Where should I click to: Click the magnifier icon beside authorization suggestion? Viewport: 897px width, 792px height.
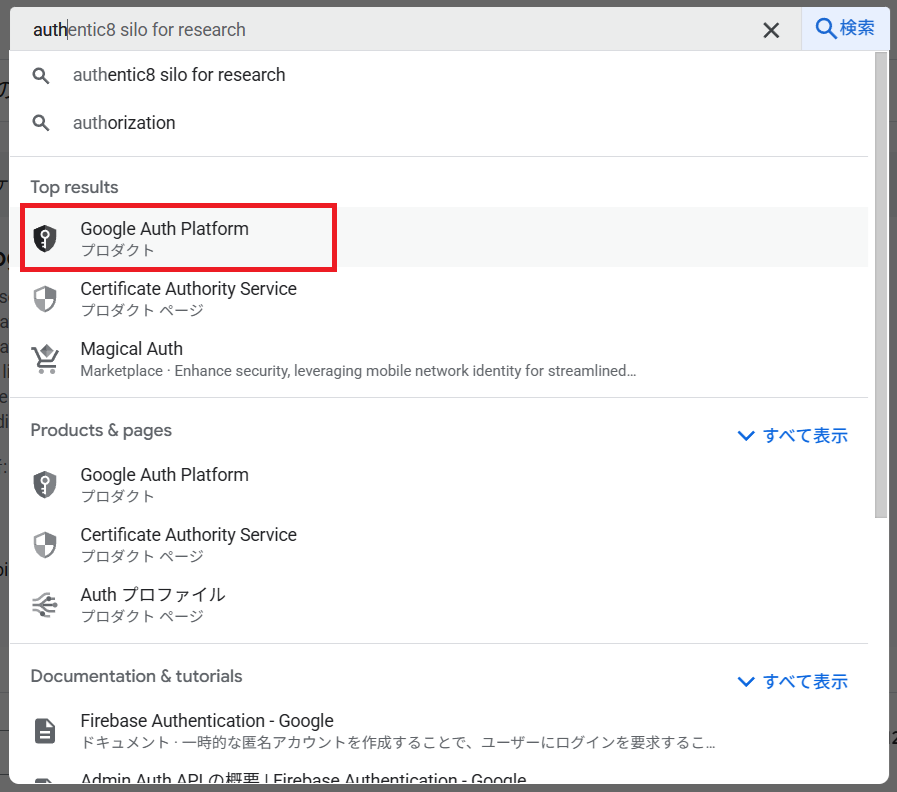[41, 123]
